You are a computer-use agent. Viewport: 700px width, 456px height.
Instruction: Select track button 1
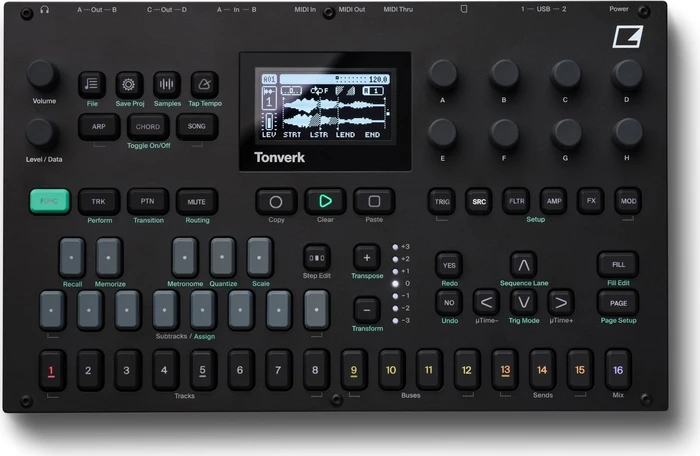(x=51, y=370)
